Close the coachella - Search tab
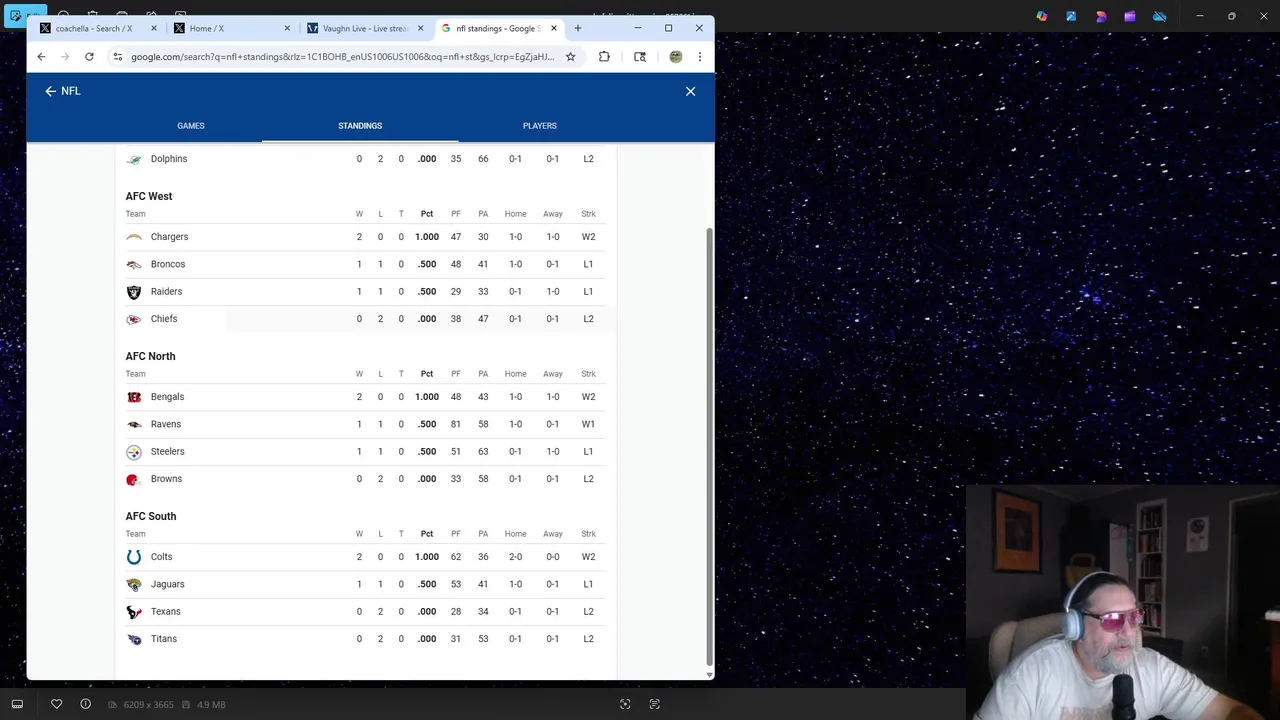 pos(153,28)
